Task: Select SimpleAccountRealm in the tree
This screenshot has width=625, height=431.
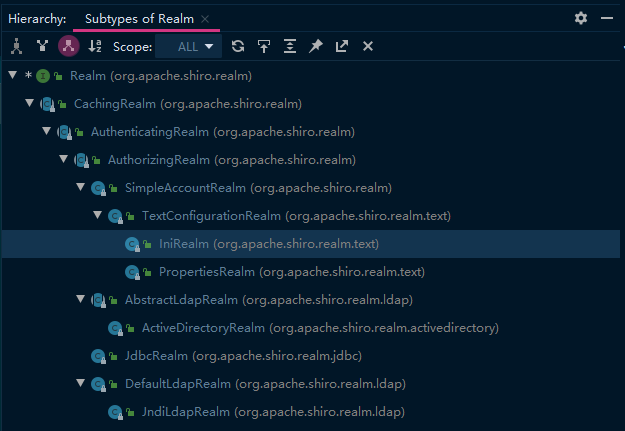Action: [311, 188]
